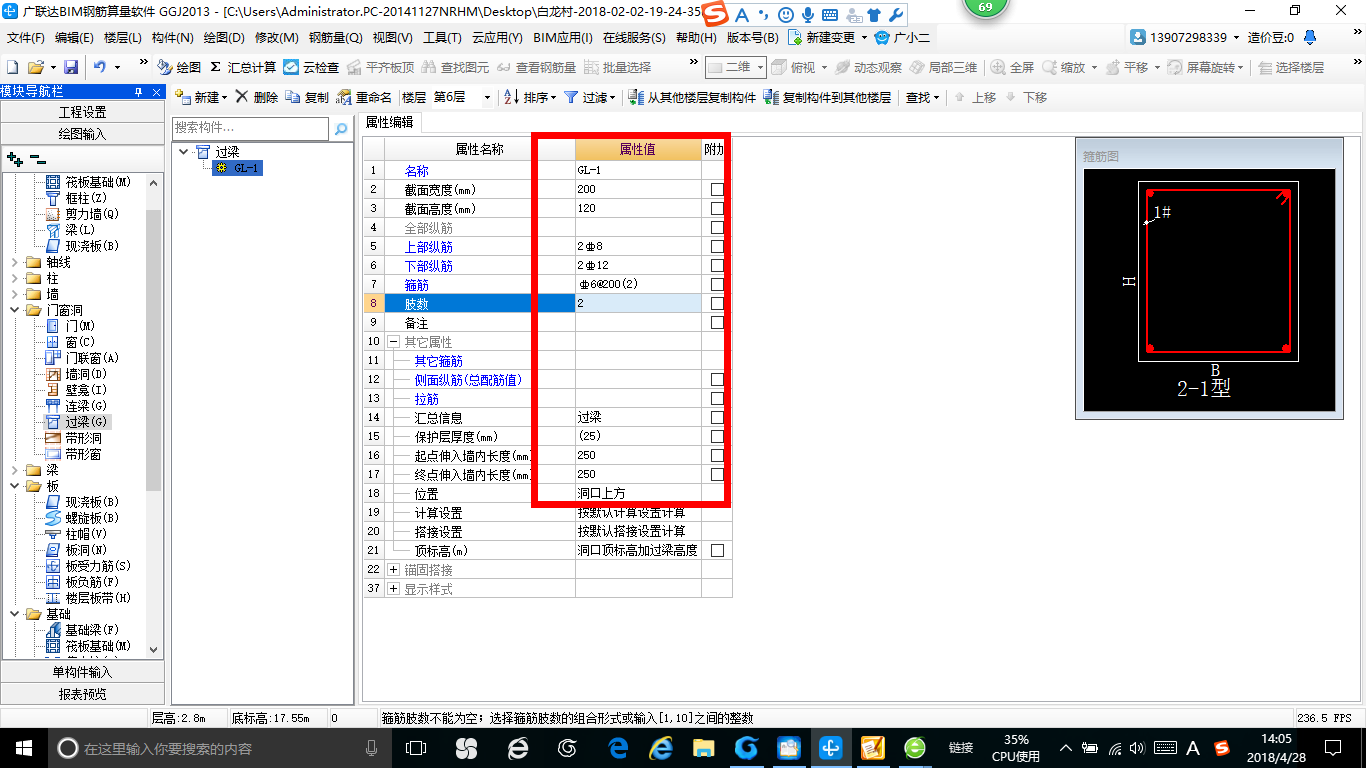
Task: Open 绘图 drawing mode
Action: [179, 67]
